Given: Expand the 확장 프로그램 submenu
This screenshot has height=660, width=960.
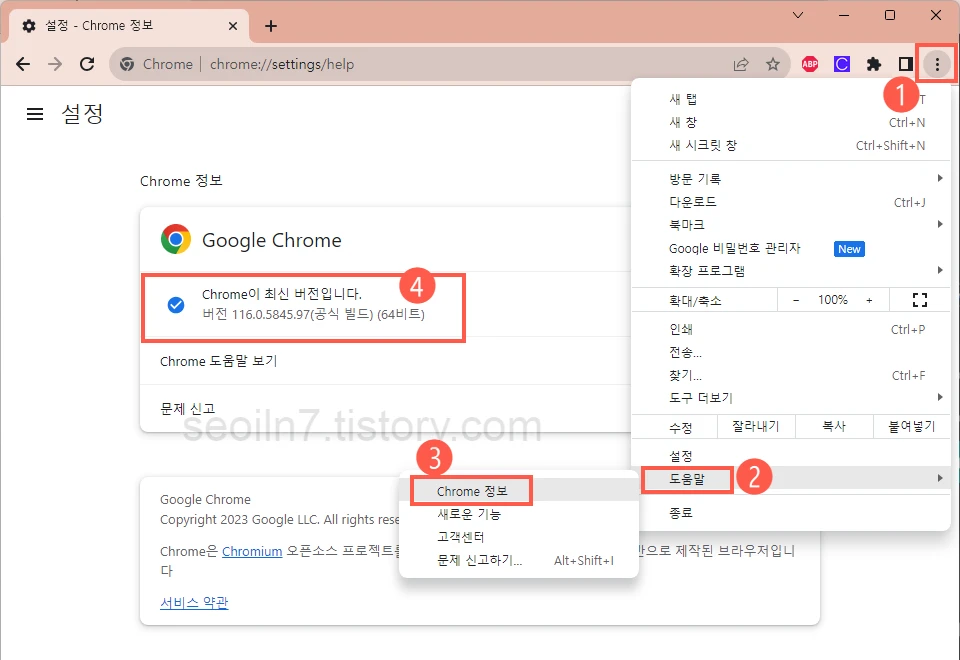Looking at the screenshot, I should (x=790, y=271).
